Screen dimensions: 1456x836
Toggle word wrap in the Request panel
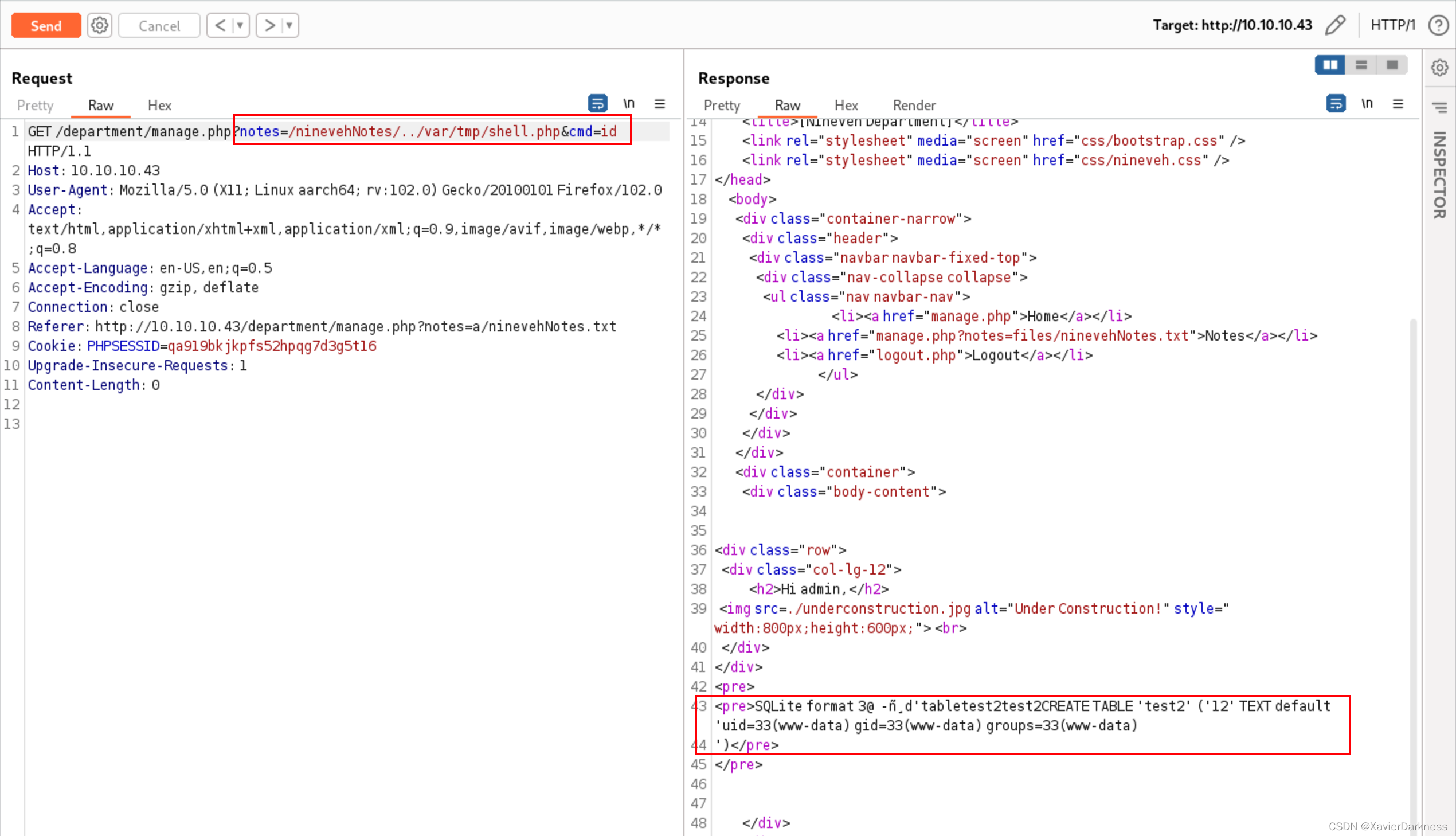(x=597, y=104)
